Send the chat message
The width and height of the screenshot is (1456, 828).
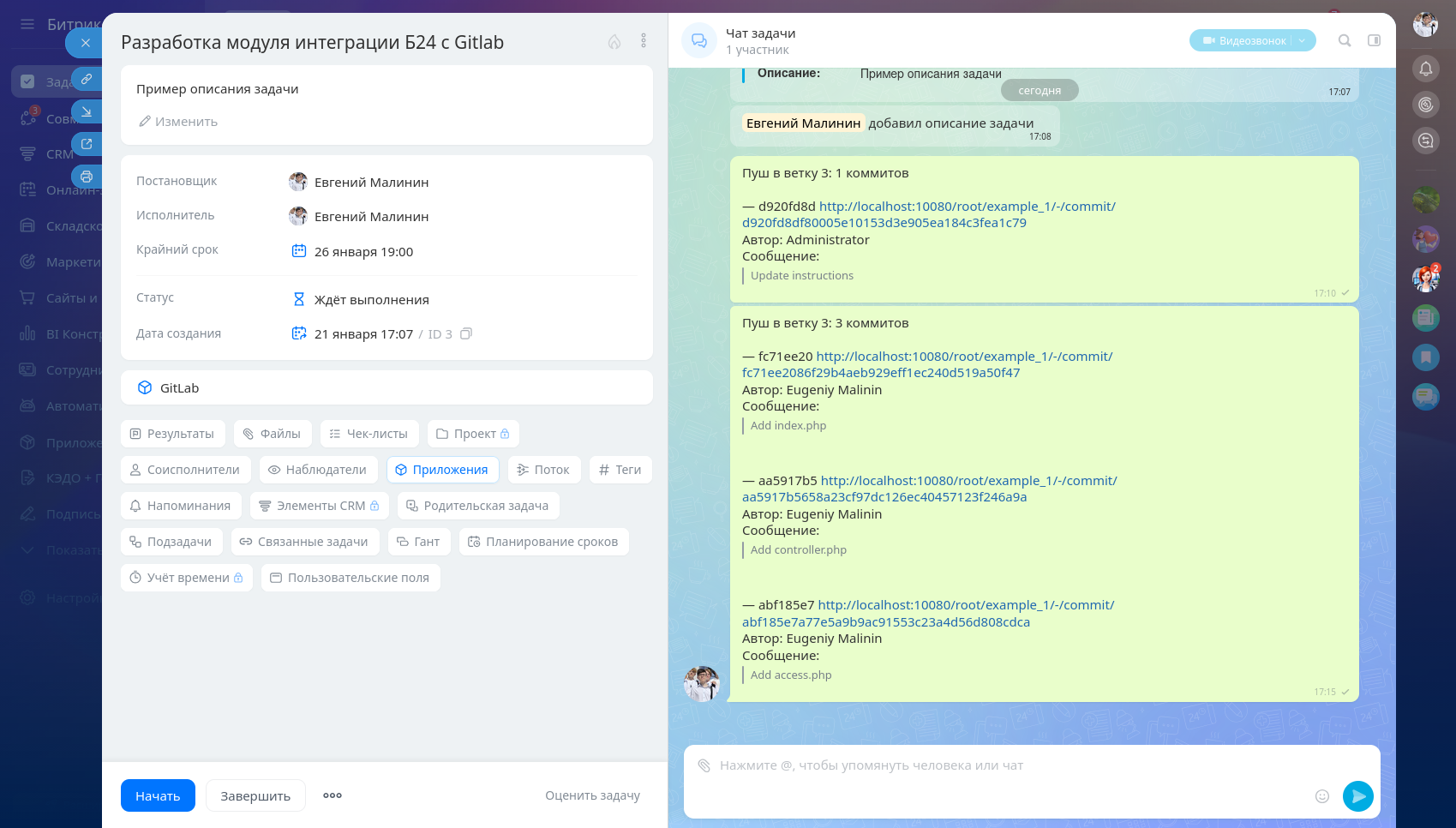pos(1358,796)
